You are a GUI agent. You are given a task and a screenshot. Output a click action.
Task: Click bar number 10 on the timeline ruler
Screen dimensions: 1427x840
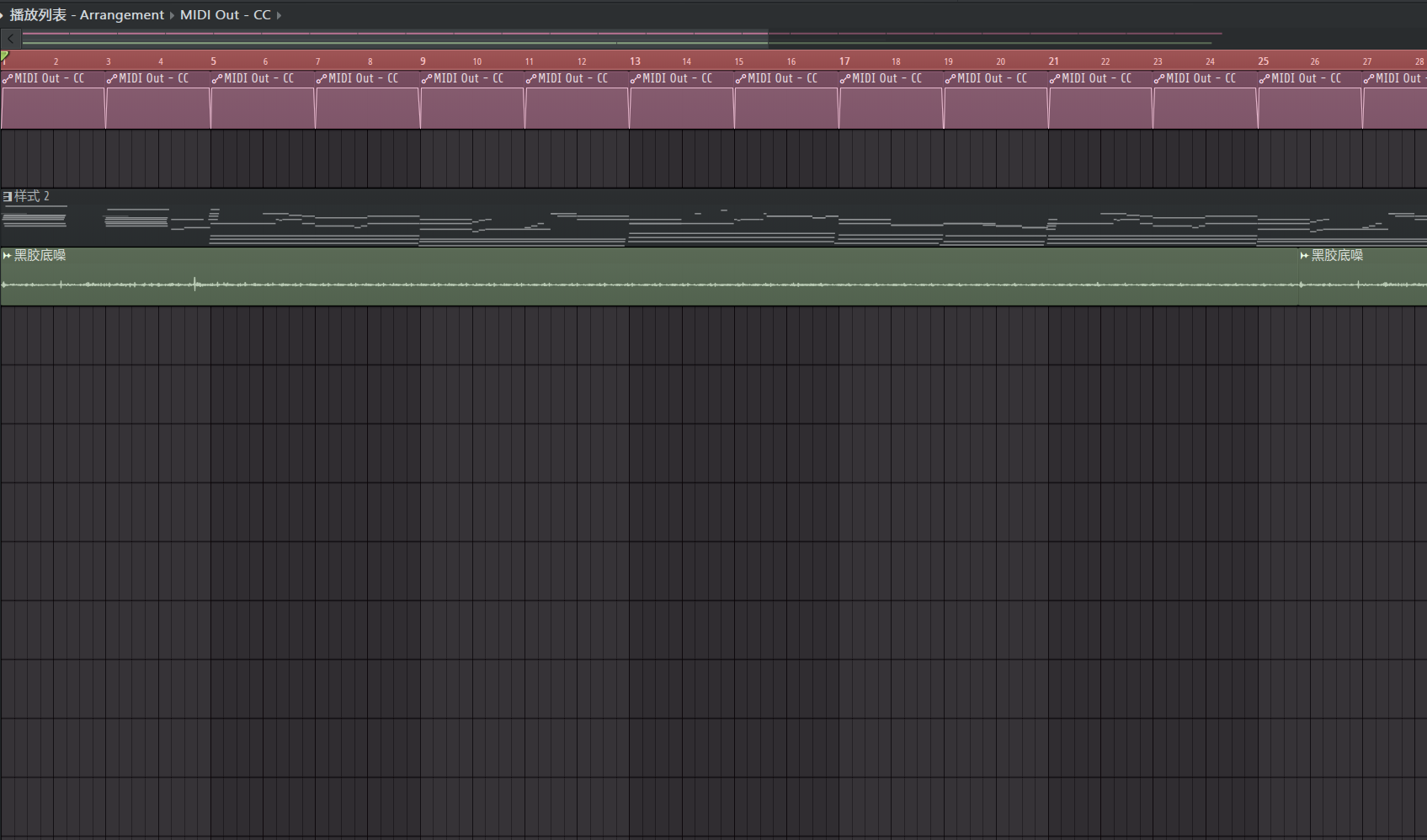477,61
